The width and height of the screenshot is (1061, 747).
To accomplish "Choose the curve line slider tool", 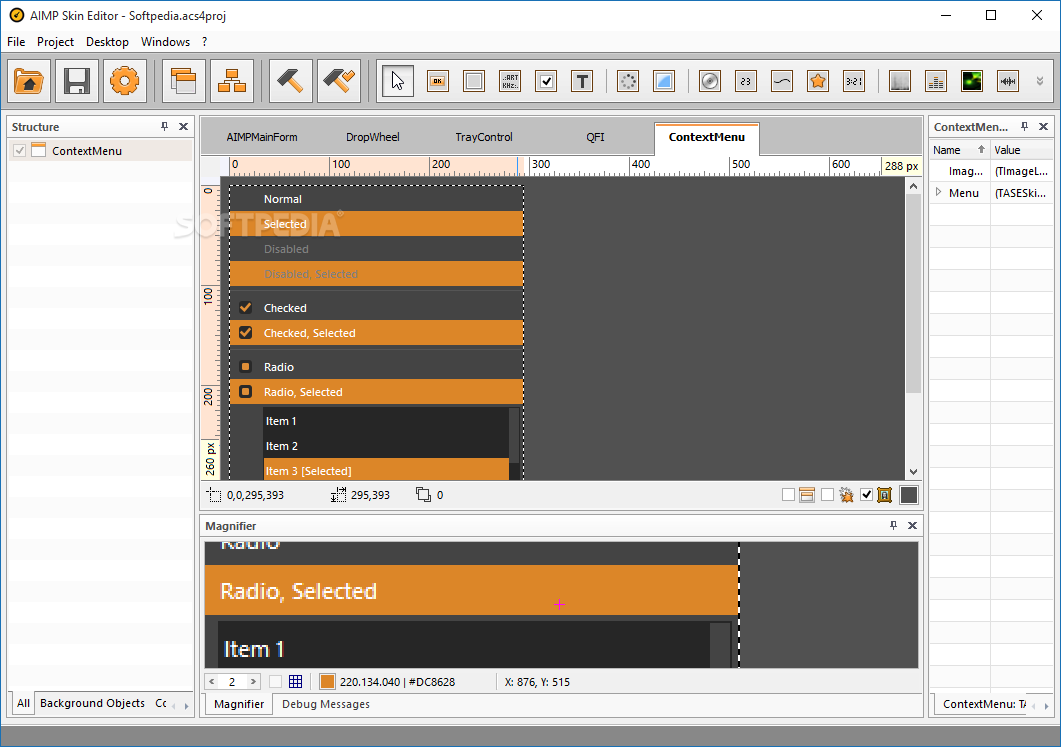I will (782, 82).
